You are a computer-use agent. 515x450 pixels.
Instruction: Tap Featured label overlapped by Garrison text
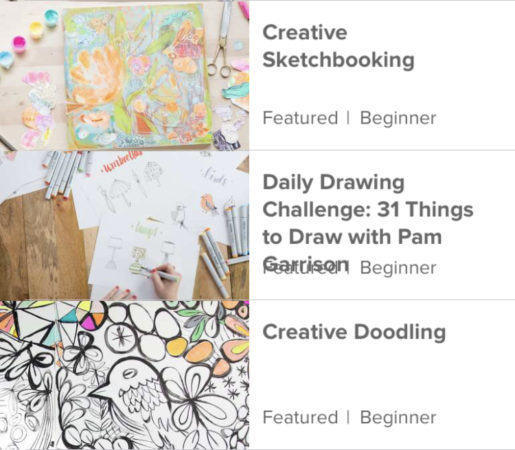pyautogui.click(x=300, y=268)
